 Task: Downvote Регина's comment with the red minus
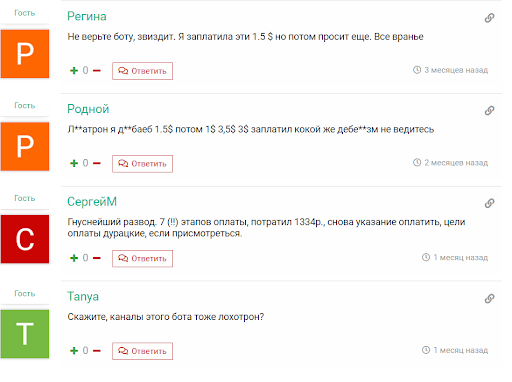(x=97, y=71)
